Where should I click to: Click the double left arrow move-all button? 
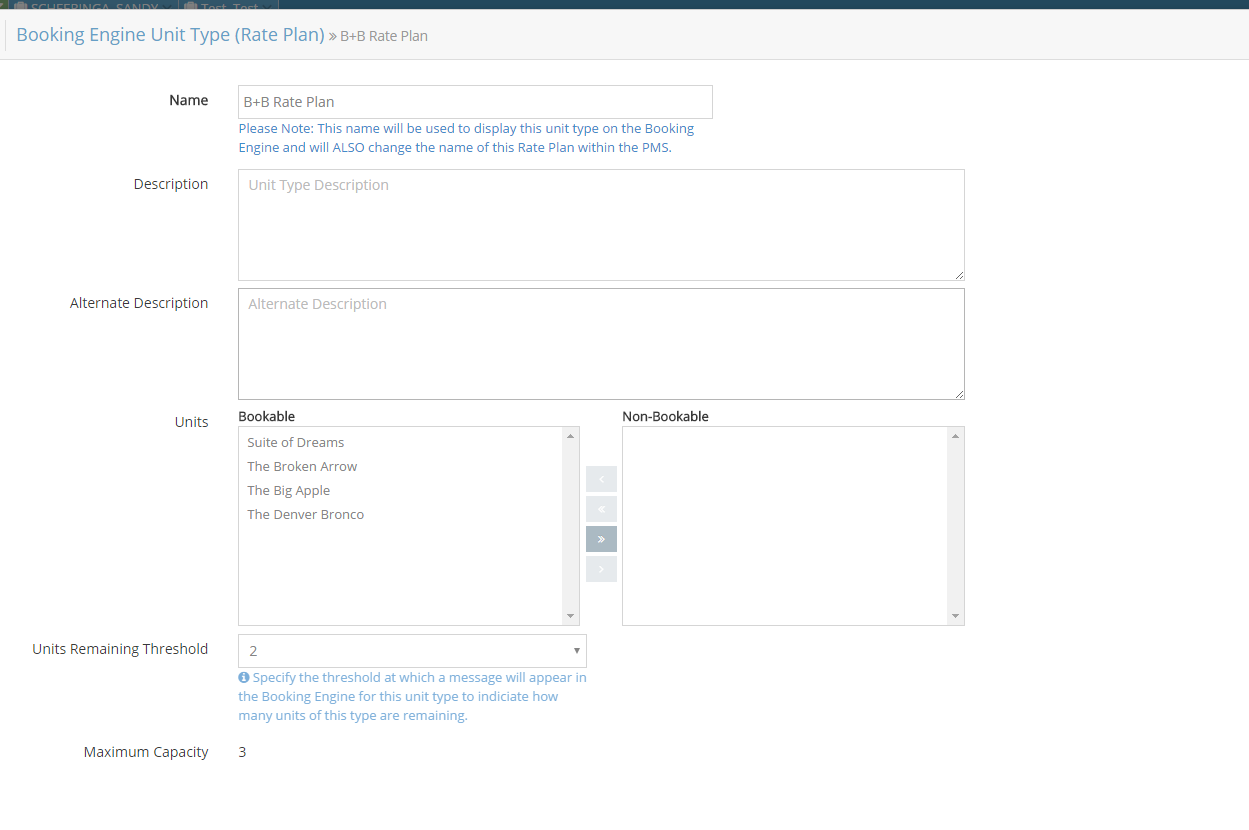click(x=601, y=509)
